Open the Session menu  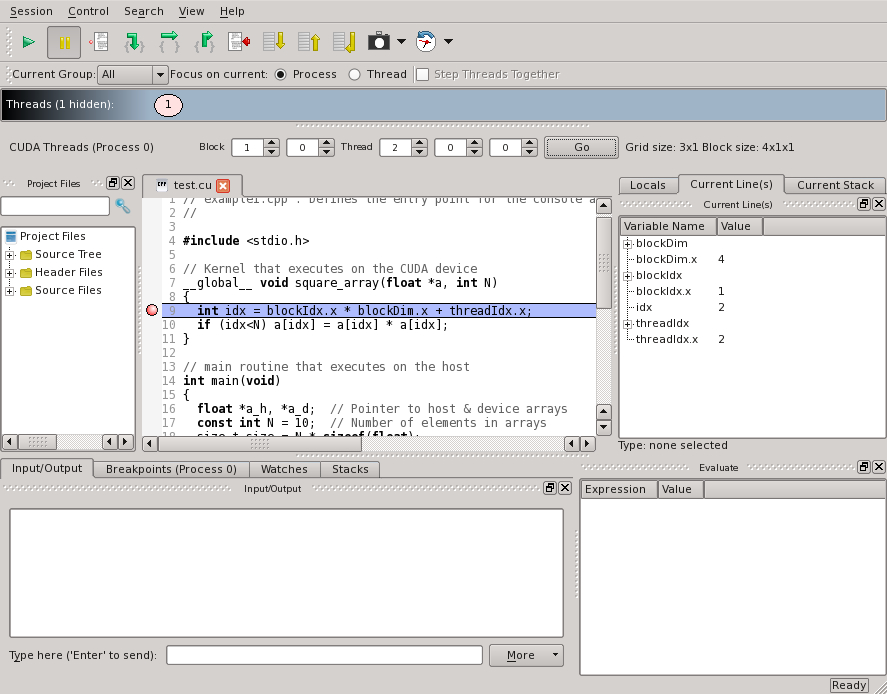click(x=31, y=11)
